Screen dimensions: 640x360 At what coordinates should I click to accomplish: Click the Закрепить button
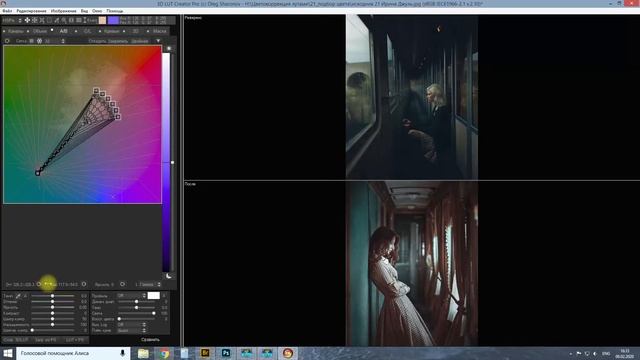[118, 41]
